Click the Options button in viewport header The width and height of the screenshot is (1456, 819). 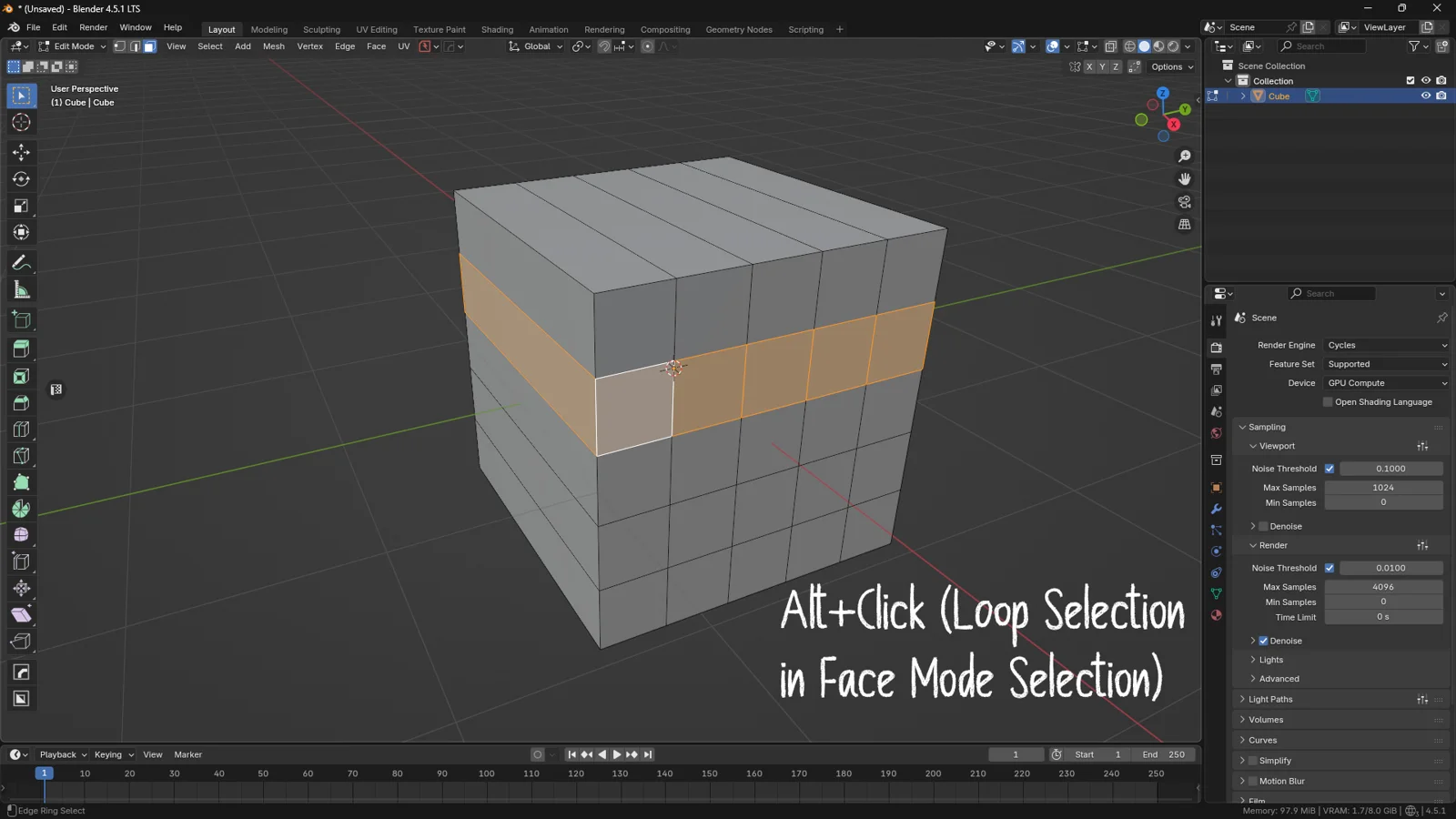coord(1171,66)
